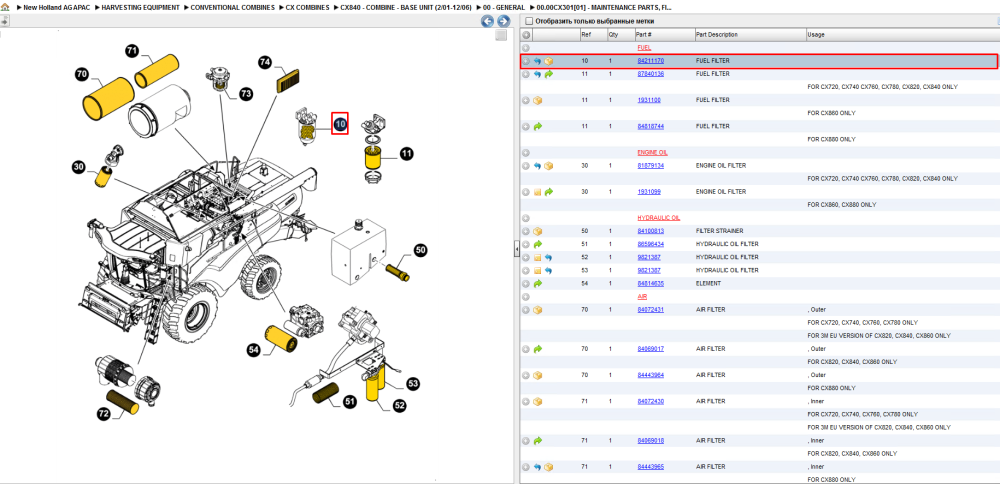Collapse the parts list with splitter arrow
Screen dimensions: 1000x484
pyautogui.click(x=517, y=251)
